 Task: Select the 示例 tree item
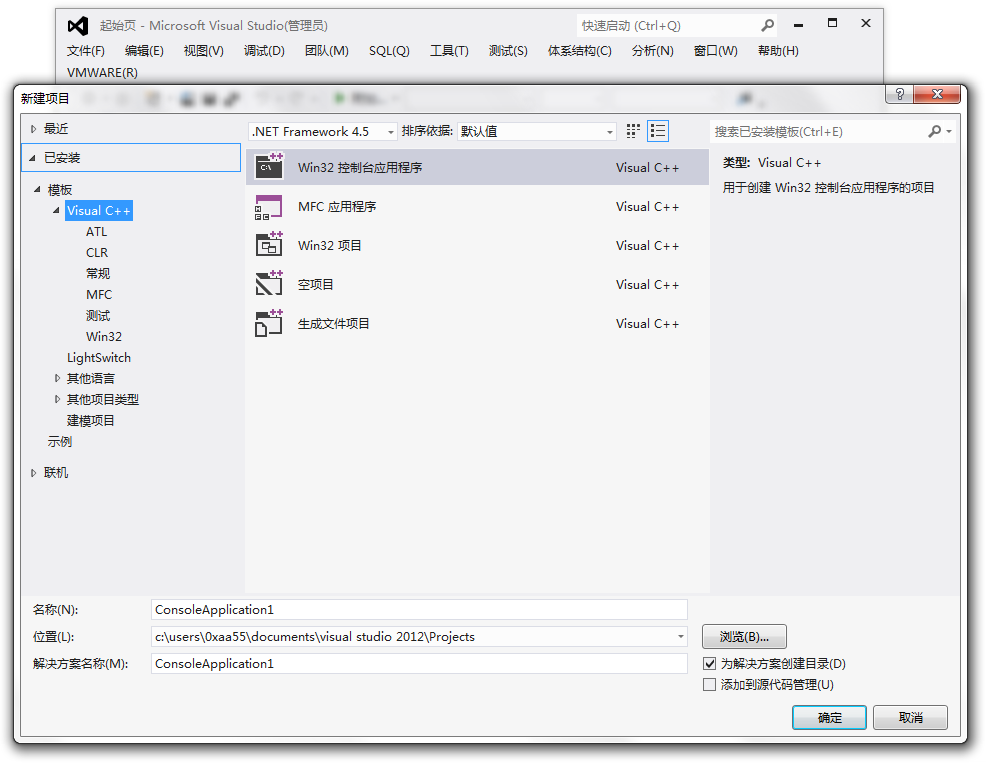click(60, 442)
